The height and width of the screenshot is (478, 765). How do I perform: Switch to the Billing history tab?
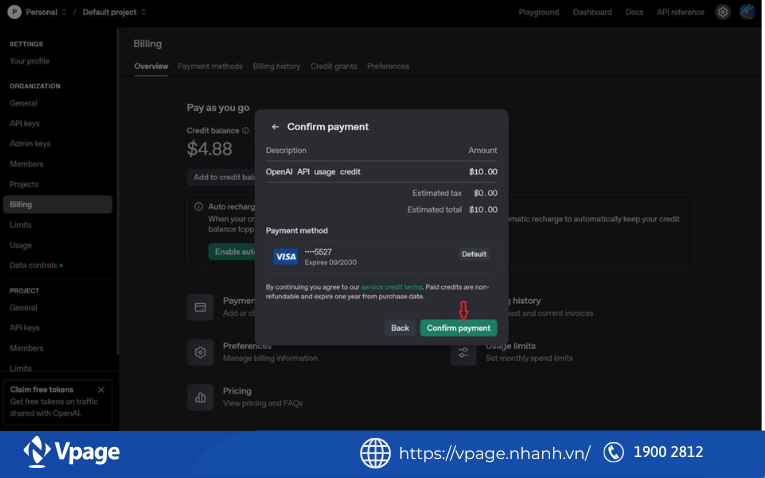pyautogui.click(x=277, y=66)
